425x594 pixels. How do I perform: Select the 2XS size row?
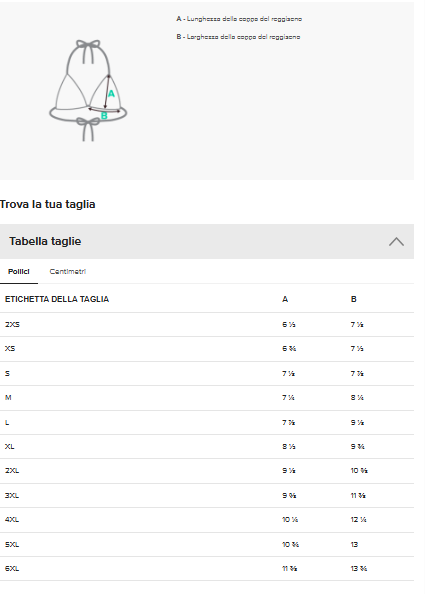tap(207, 325)
